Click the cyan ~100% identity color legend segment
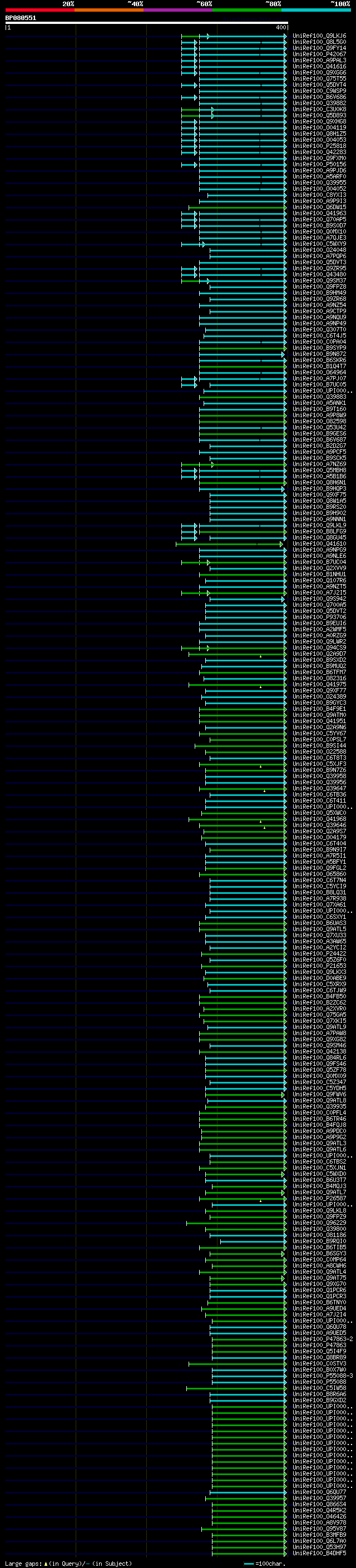 pyautogui.click(x=317, y=10)
